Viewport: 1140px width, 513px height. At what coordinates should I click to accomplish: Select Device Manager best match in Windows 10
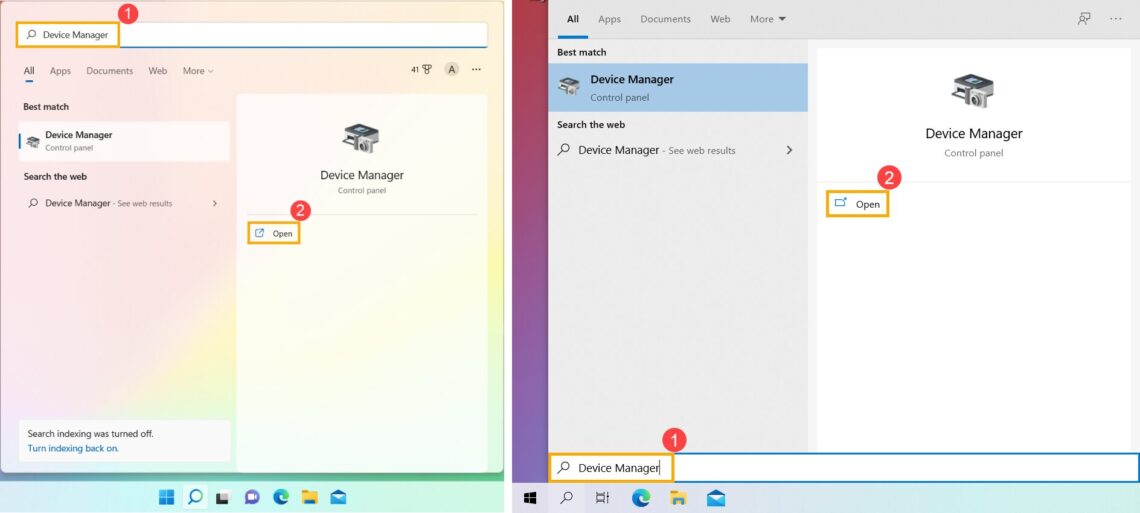coord(678,87)
